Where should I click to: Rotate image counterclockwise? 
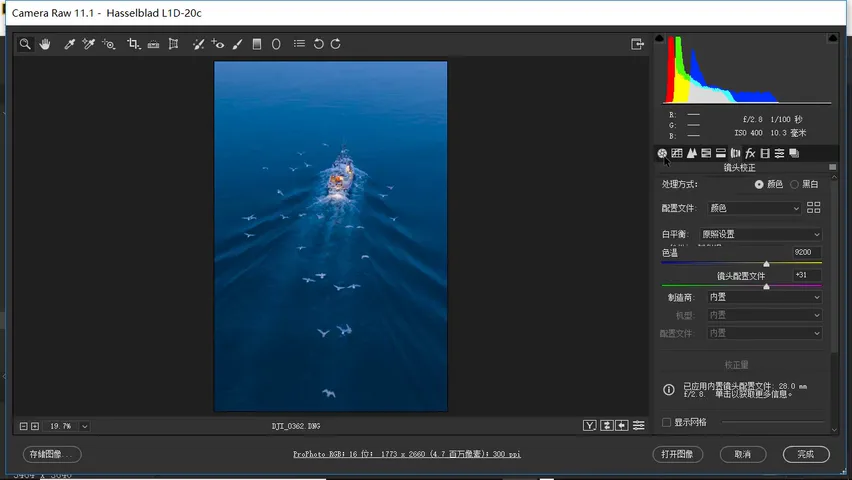[318, 44]
